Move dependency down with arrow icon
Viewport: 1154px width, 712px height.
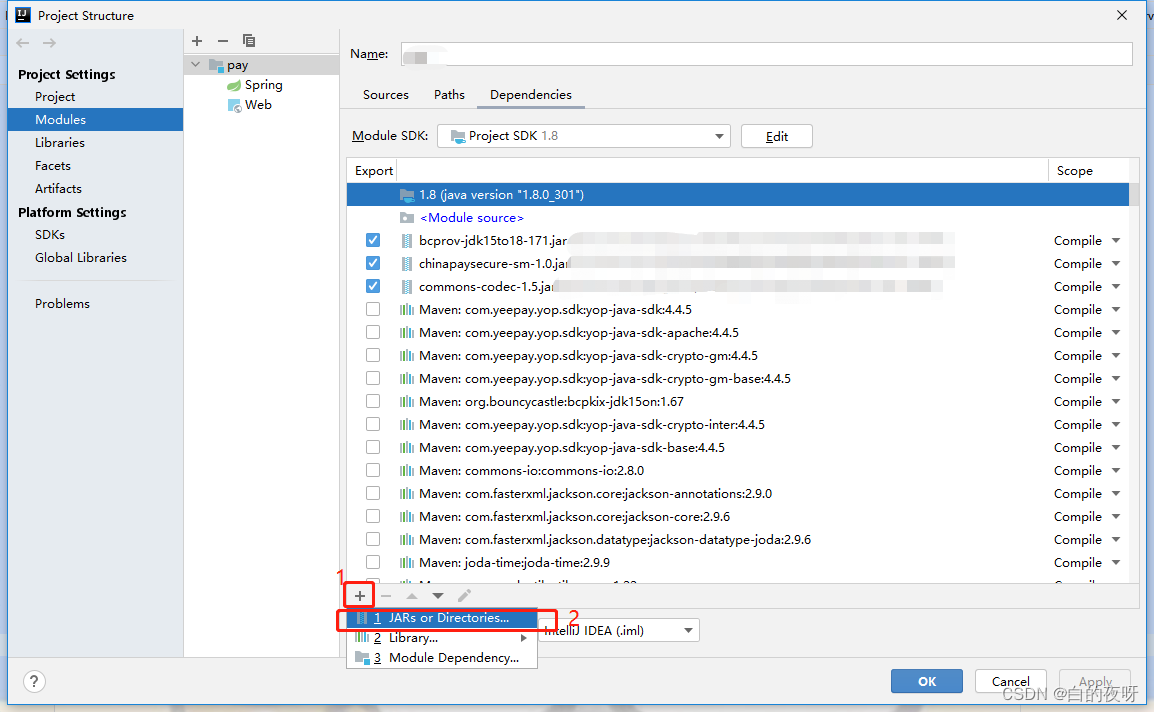(x=438, y=596)
